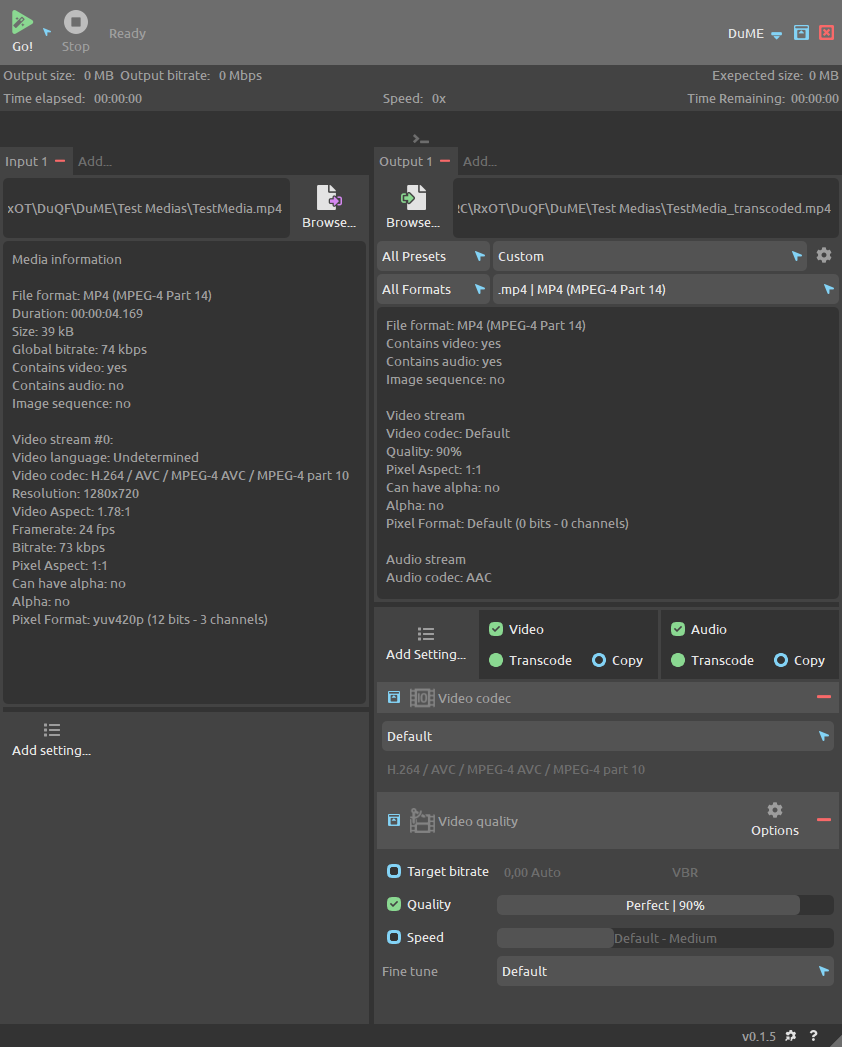This screenshot has width=842, height=1047.
Task: Adjust the Quality Perfect 90% slider
Action: (665, 905)
